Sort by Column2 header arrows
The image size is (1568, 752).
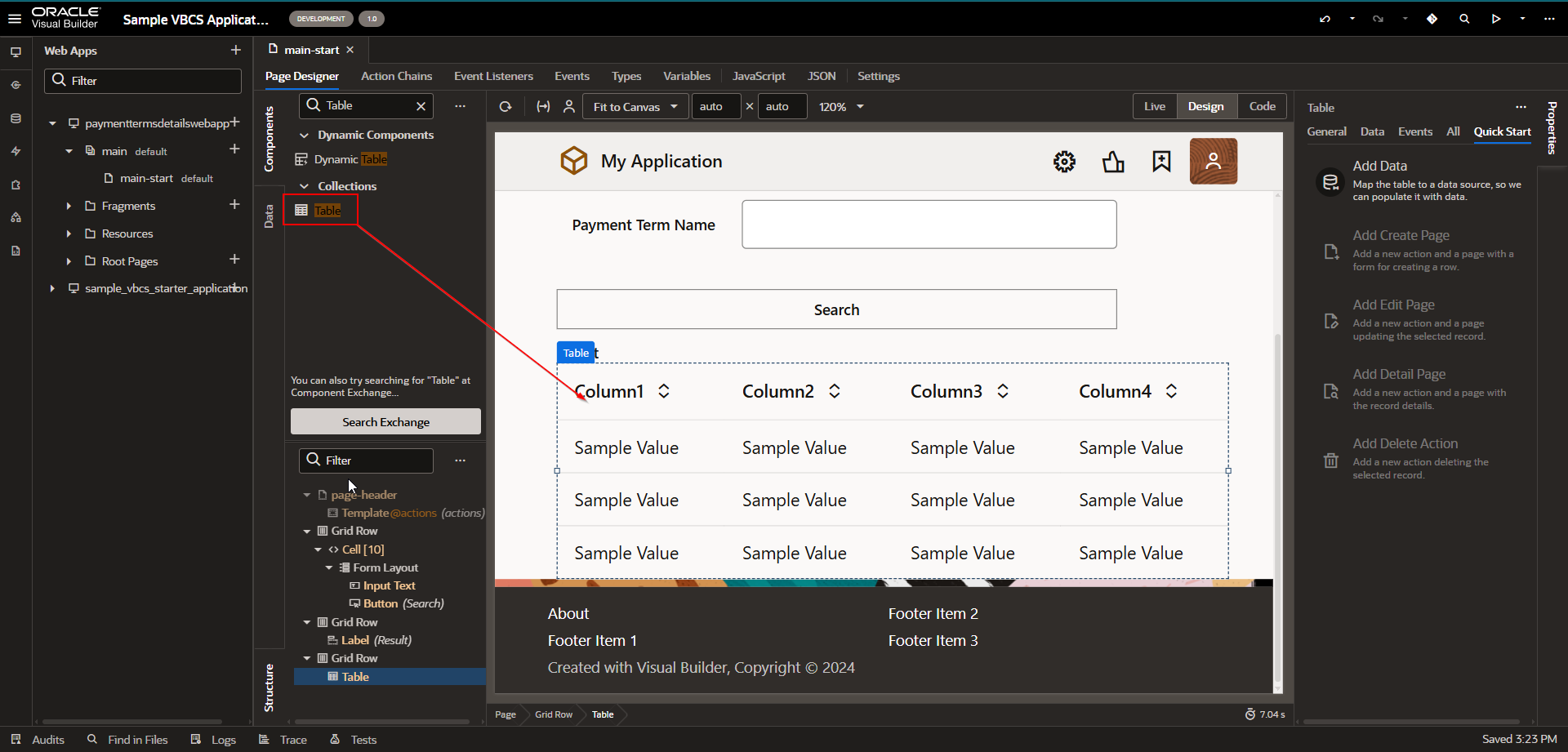[x=835, y=391]
